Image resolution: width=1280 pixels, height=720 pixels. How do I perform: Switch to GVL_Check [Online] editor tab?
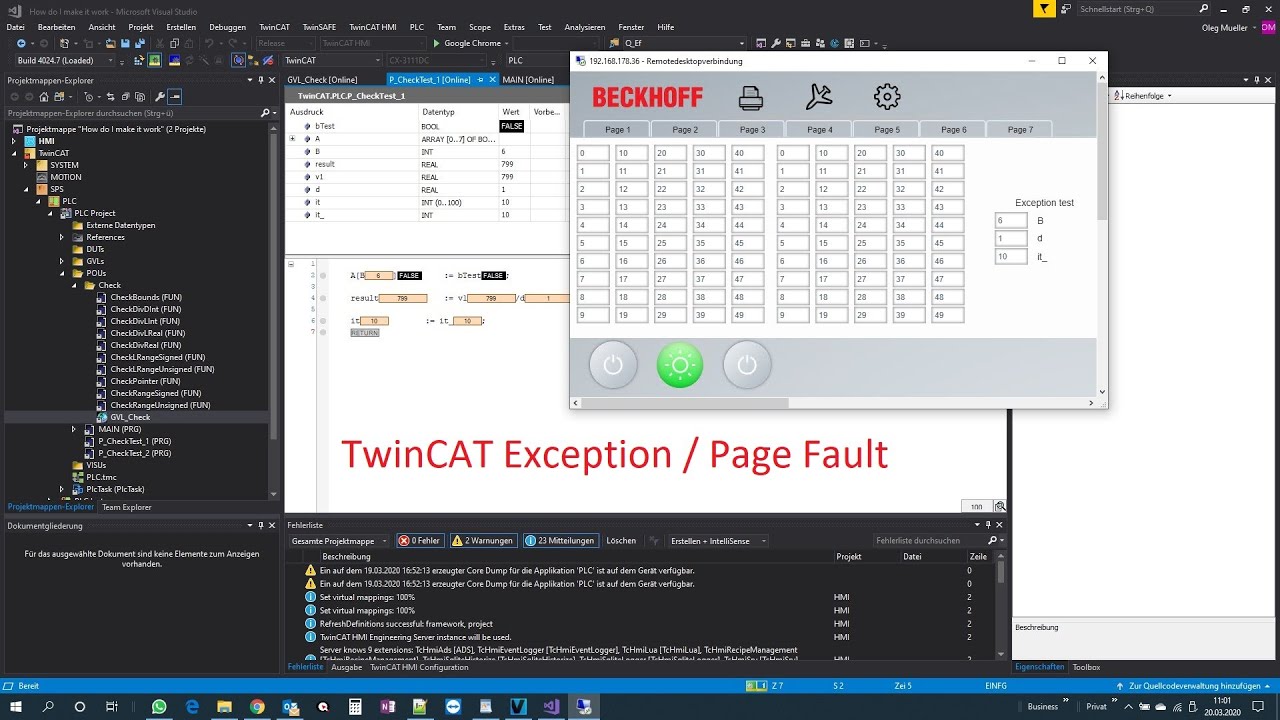point(322,80)
